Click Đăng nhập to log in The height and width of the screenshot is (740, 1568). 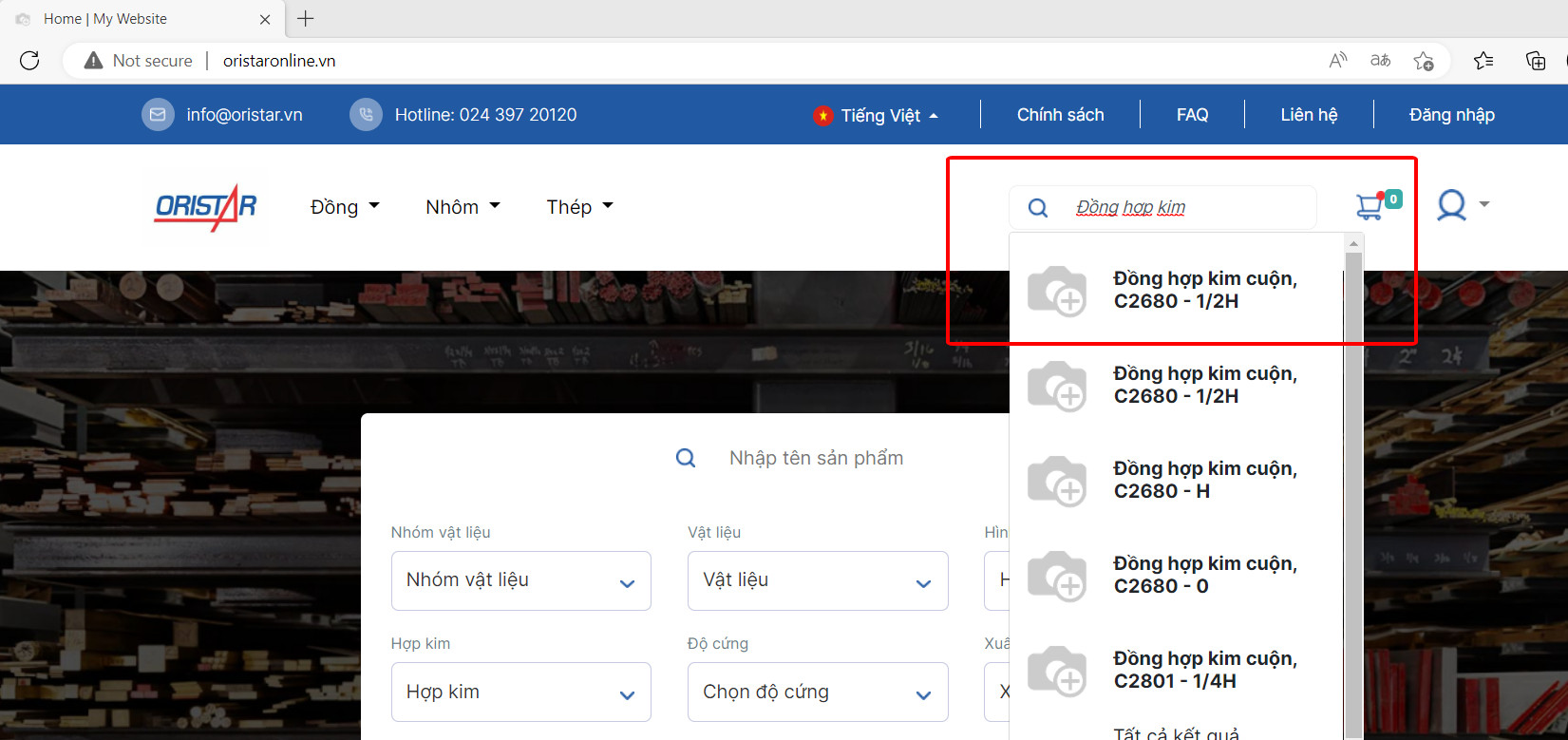pos(1452,115)
